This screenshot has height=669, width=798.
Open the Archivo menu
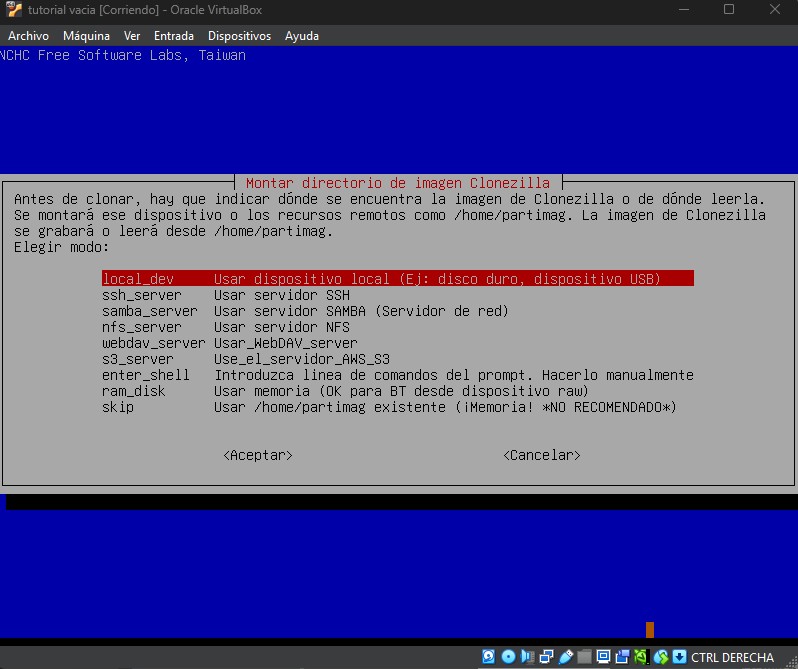click(x=28, y=36)
